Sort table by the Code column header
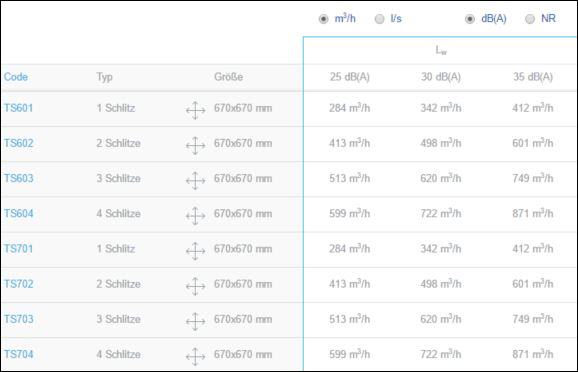578x372 pixels. coord(16,77)
